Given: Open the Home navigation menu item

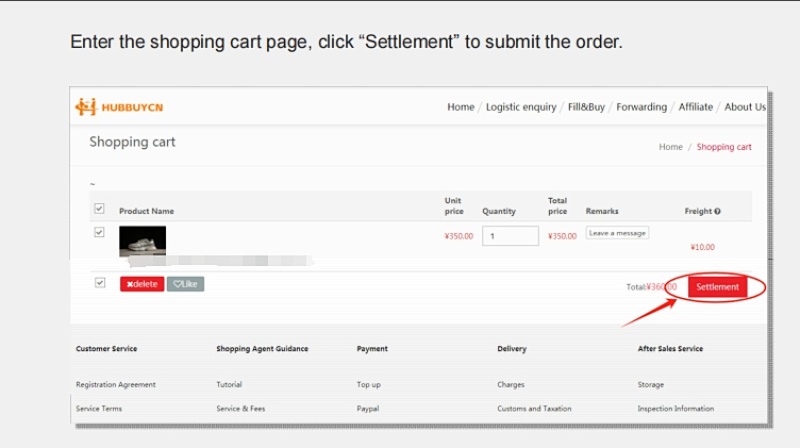Looking at the screenshot, I should point(461,107).
